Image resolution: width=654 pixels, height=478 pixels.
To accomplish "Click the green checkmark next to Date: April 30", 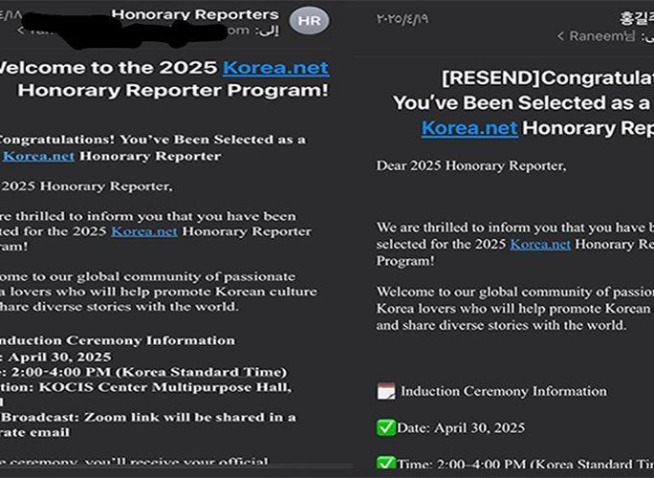I will pyautogui.click(x=386, y=428).
